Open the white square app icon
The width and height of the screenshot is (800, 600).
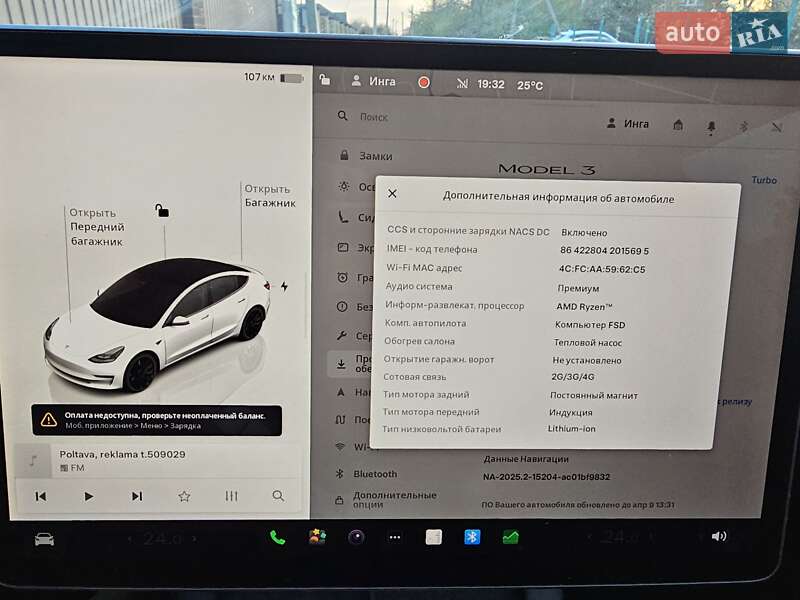coord(434,537)
